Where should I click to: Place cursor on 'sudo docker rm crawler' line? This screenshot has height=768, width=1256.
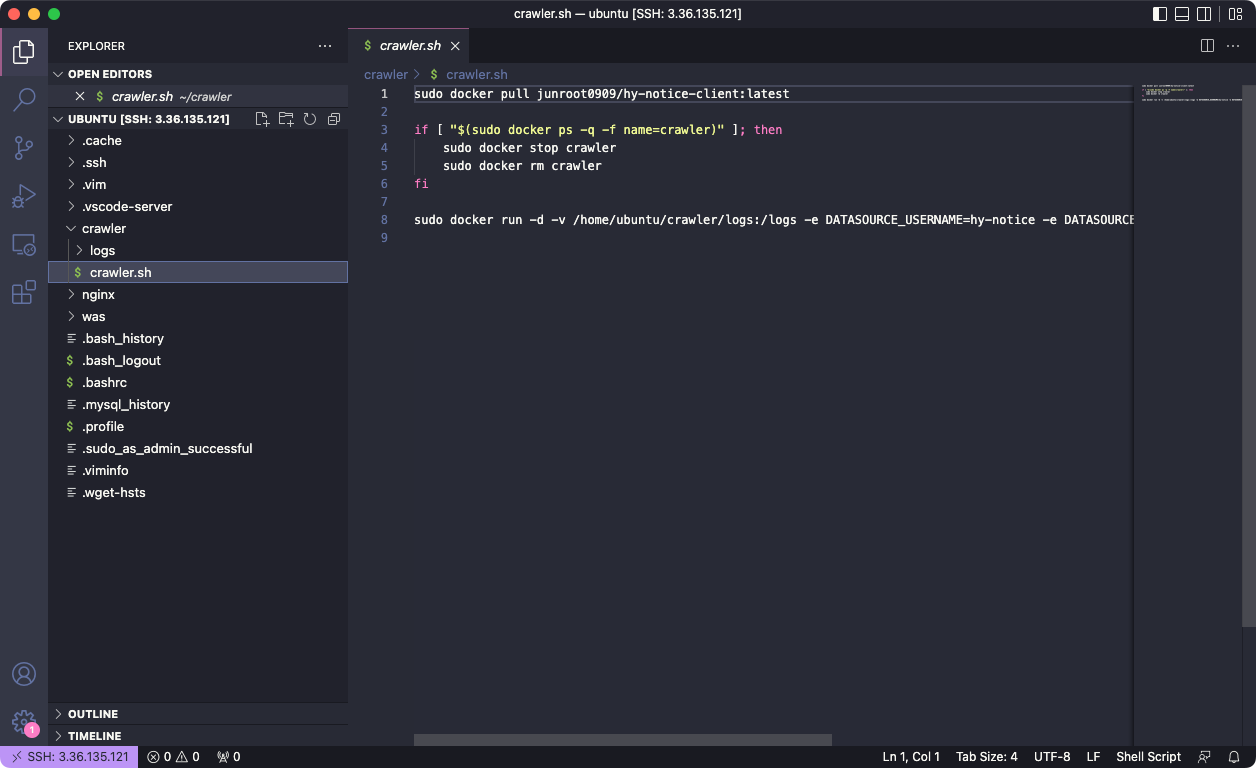click(522, 166)
